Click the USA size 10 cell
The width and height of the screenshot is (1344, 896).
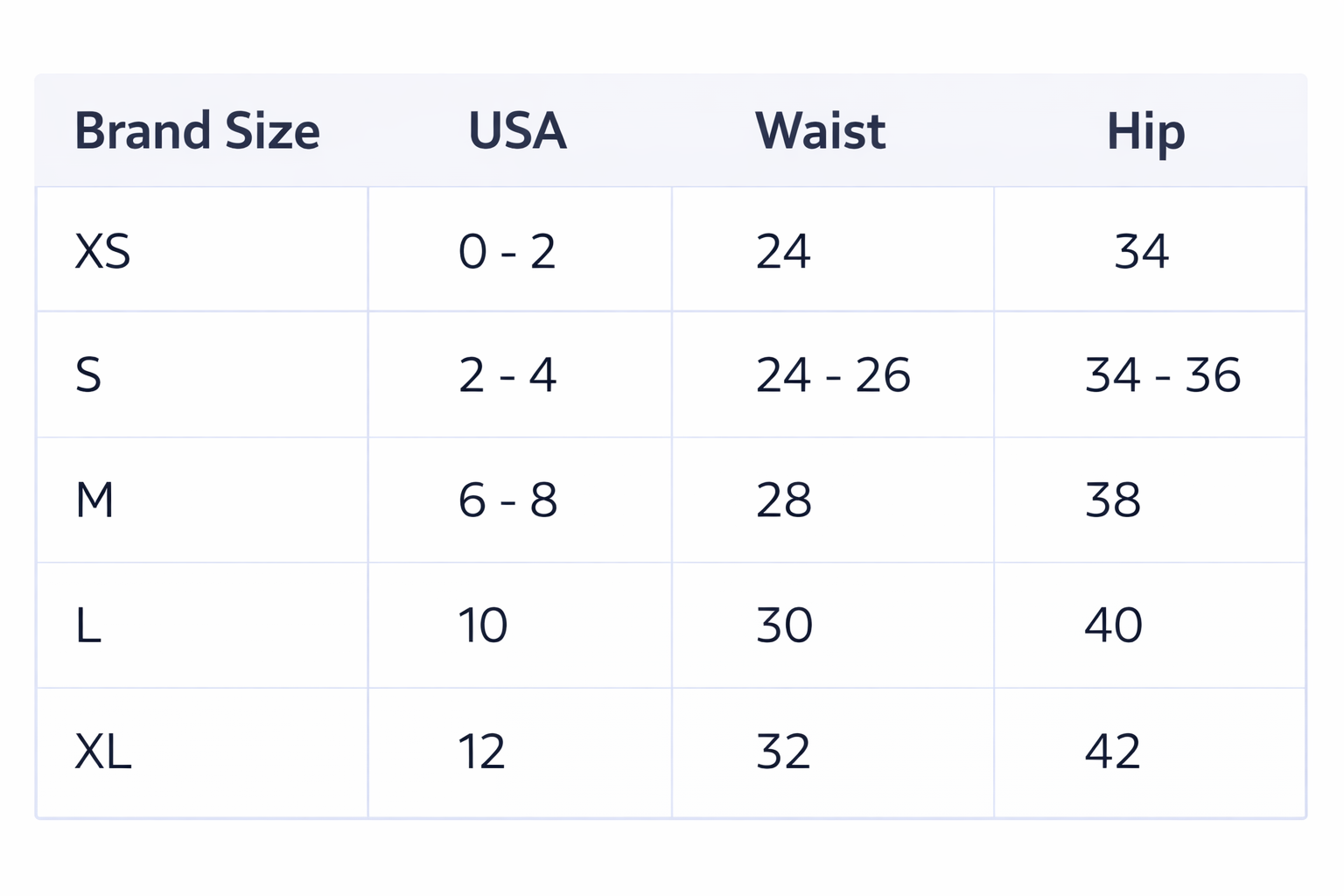click(x=482, y=626)
